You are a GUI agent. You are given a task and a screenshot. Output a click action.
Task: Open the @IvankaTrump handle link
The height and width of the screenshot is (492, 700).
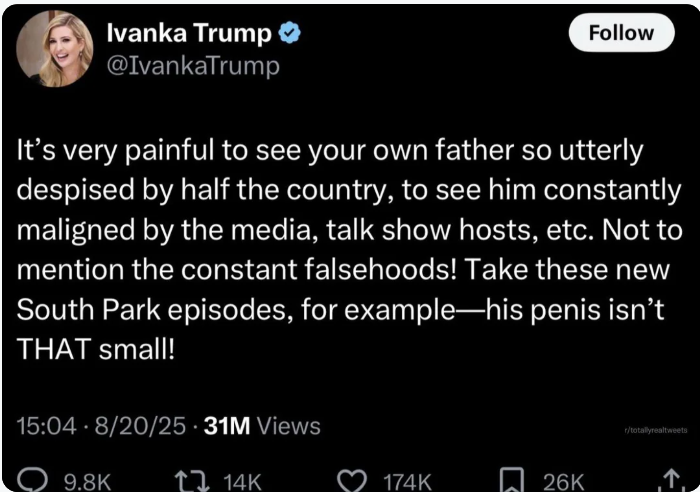click(x=193, y=66)
